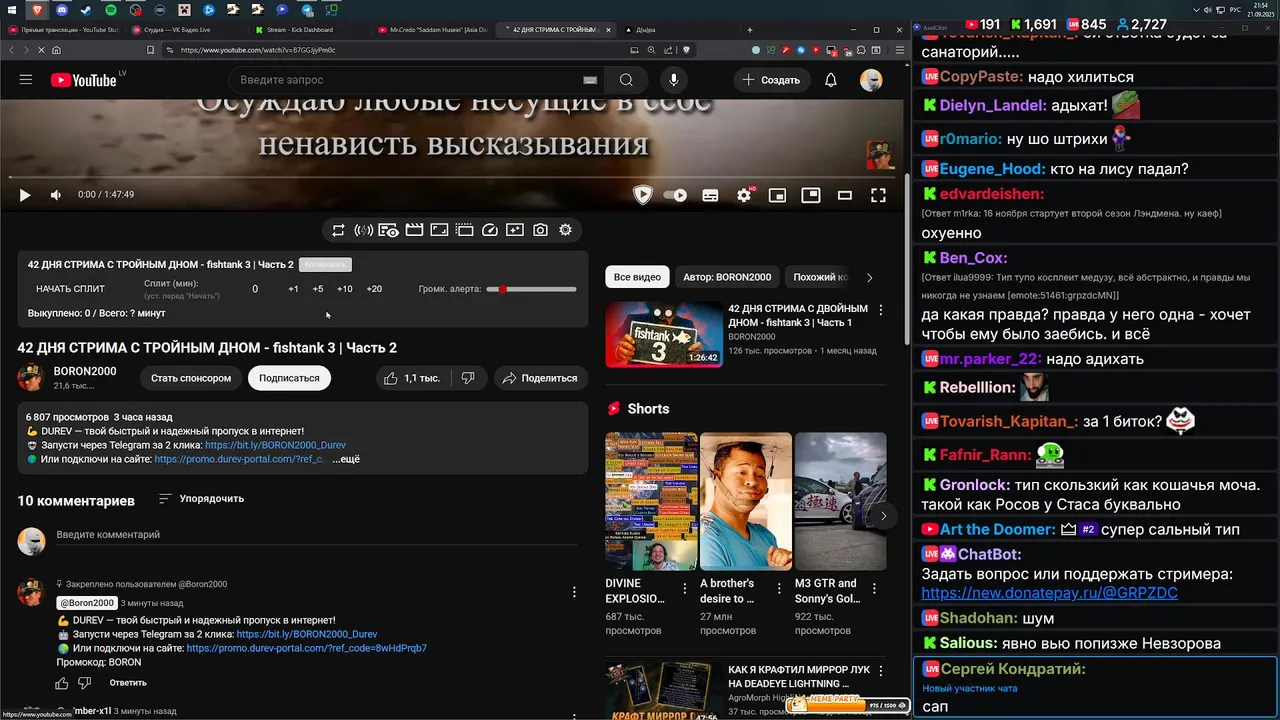Reply with Ответить on pinned comment
Image resolution: width=1280 pixels, height=720 pixels.
pos(128,683)
